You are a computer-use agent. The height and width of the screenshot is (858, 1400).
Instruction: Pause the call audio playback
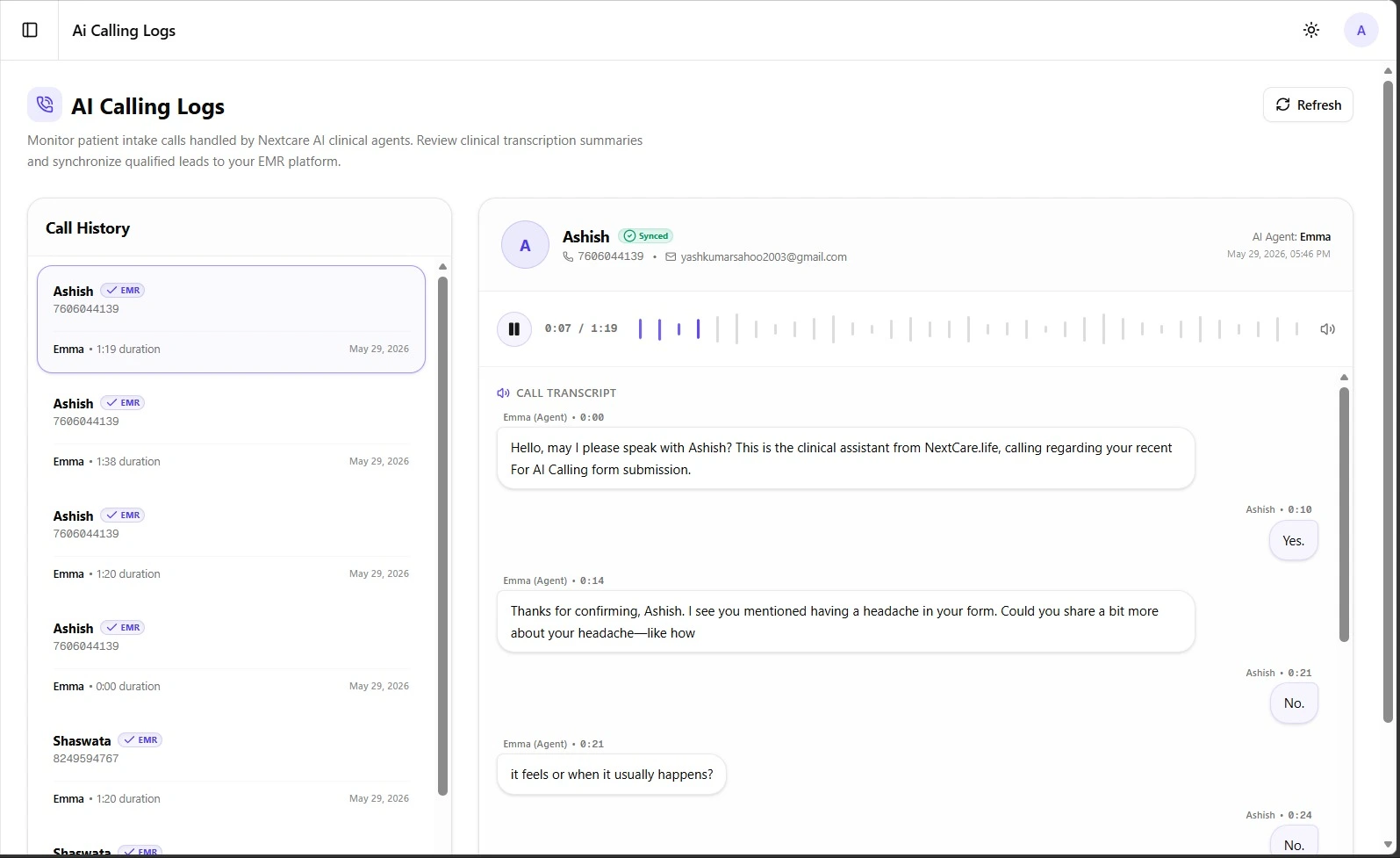[514, 329]
